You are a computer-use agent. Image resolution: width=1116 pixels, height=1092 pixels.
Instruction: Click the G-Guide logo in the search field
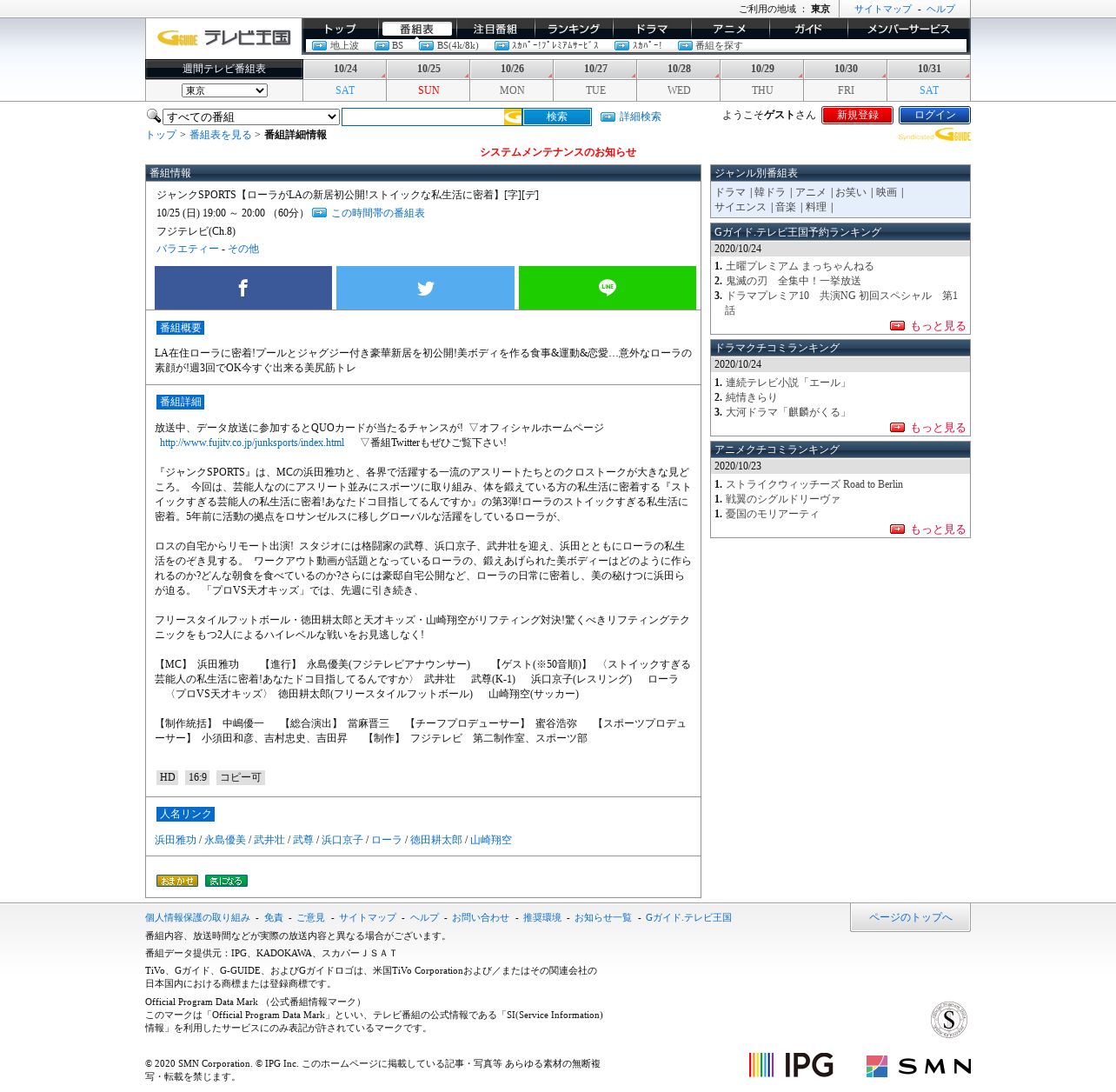pos(513,117)
